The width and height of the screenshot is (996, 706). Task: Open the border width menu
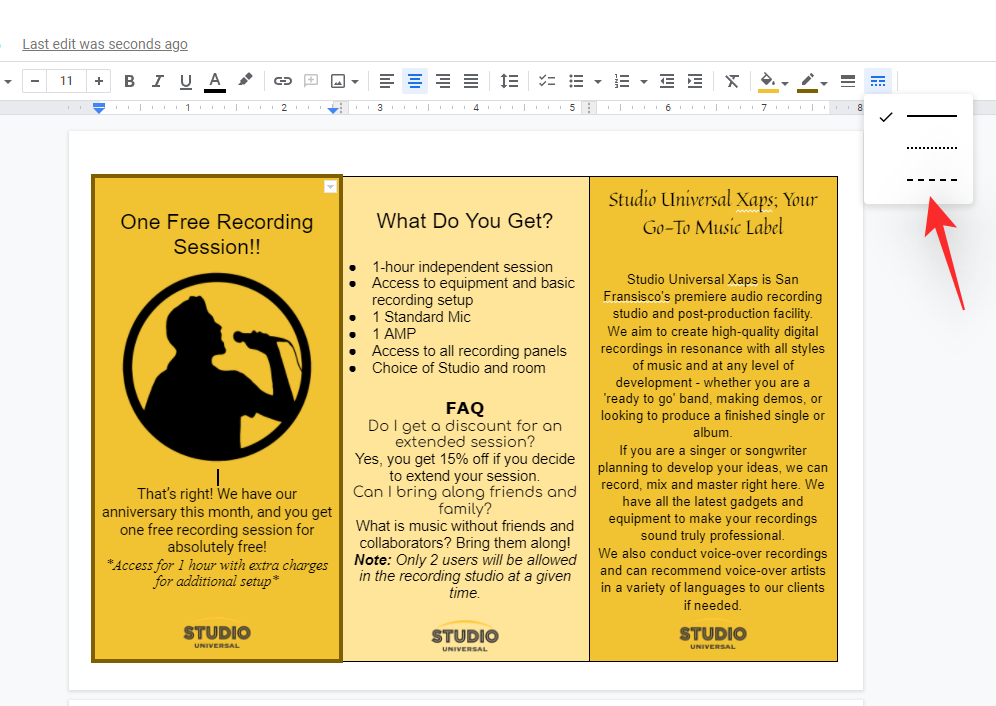[x=848, y=81]
